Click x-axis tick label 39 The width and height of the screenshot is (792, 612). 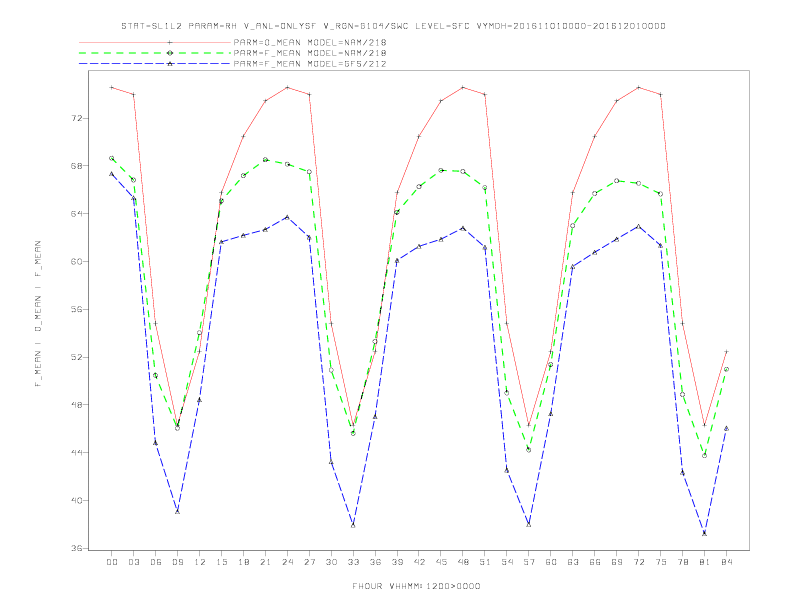coord(397,562)
